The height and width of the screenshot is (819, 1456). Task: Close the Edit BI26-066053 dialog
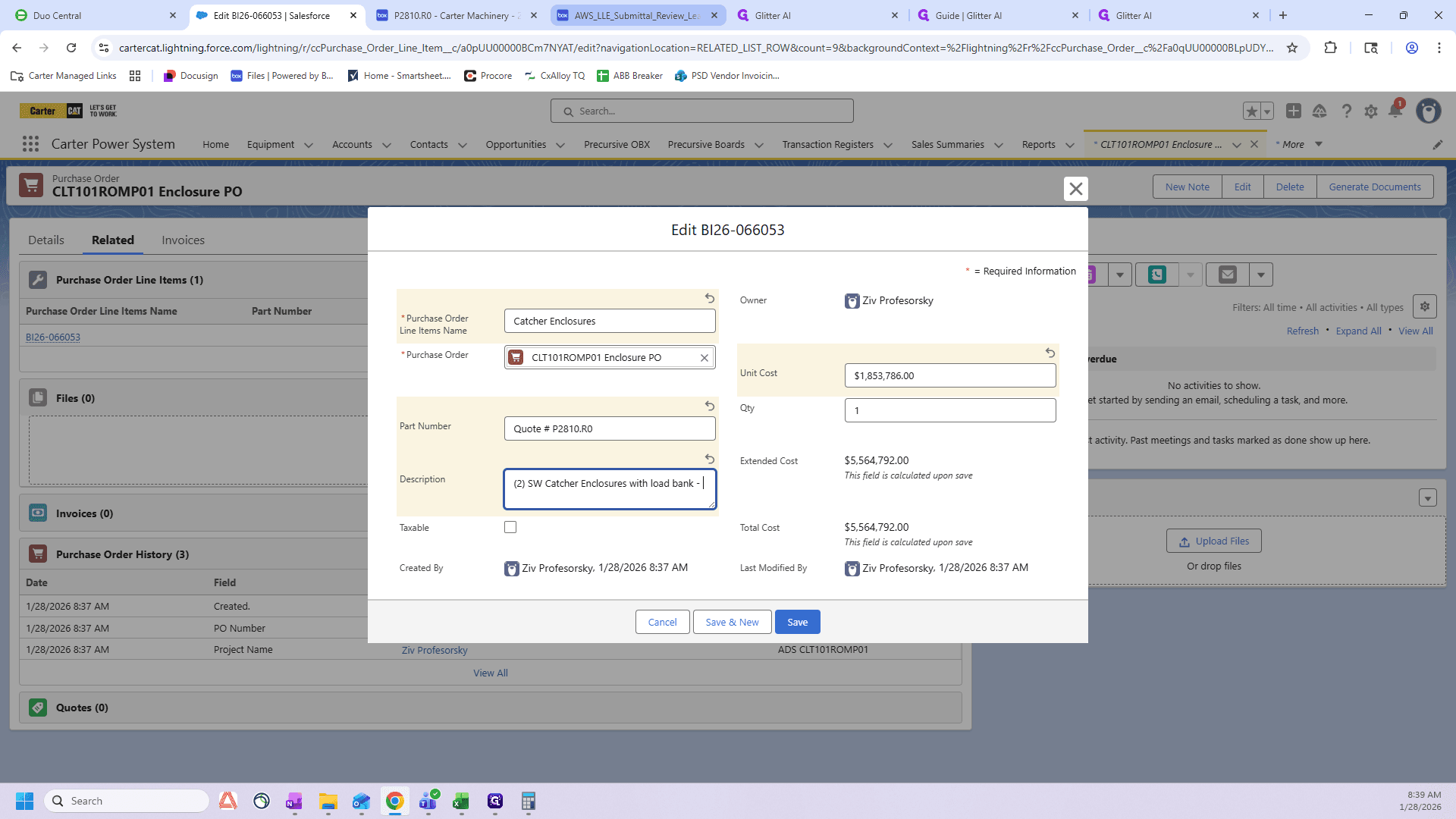[1075, 189]
